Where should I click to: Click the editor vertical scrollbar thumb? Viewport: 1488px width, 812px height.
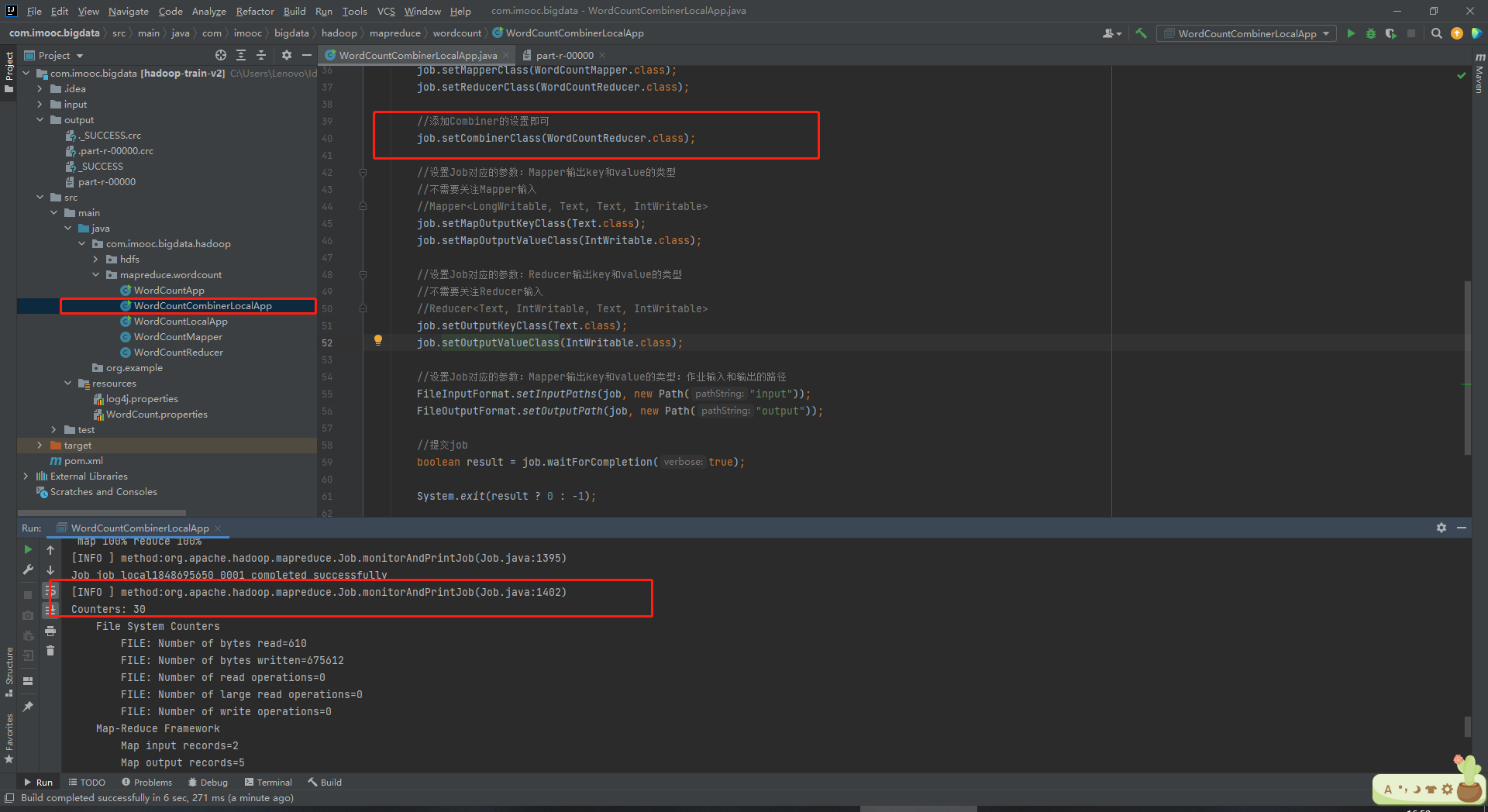[x=1467, y=367]
